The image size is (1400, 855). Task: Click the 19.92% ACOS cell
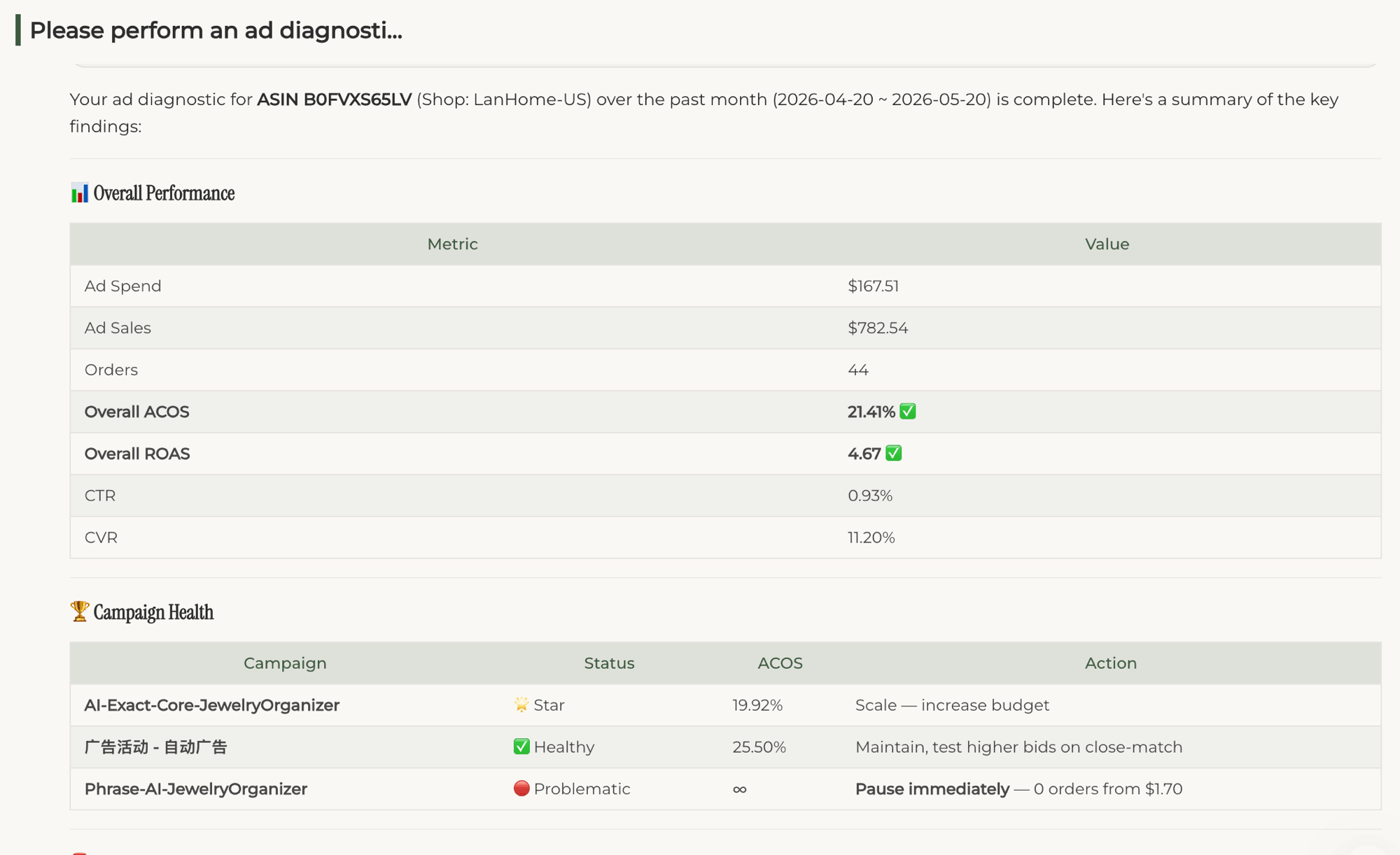point(757,705)
